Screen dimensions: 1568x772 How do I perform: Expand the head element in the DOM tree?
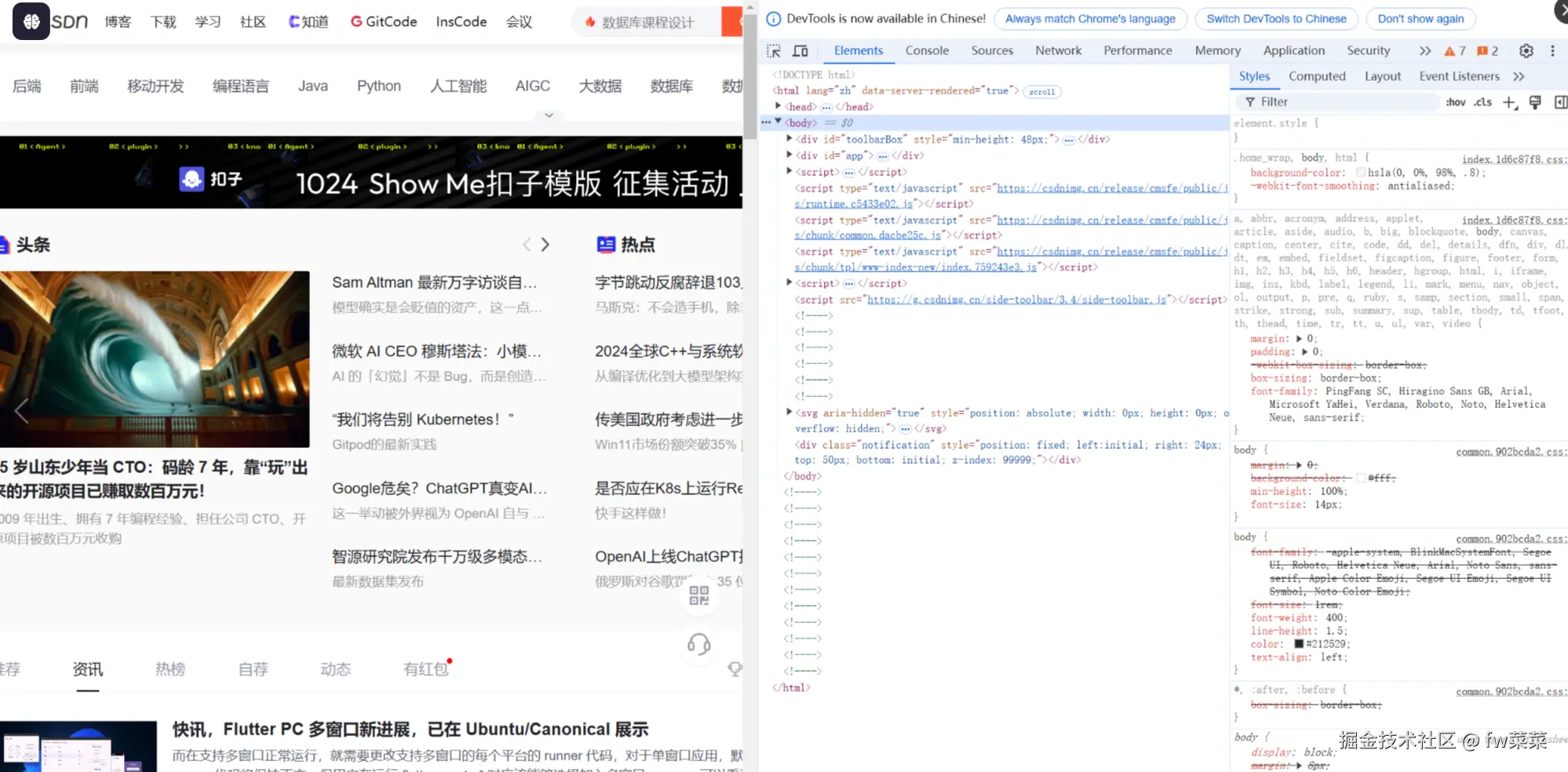tap(778, 106)
